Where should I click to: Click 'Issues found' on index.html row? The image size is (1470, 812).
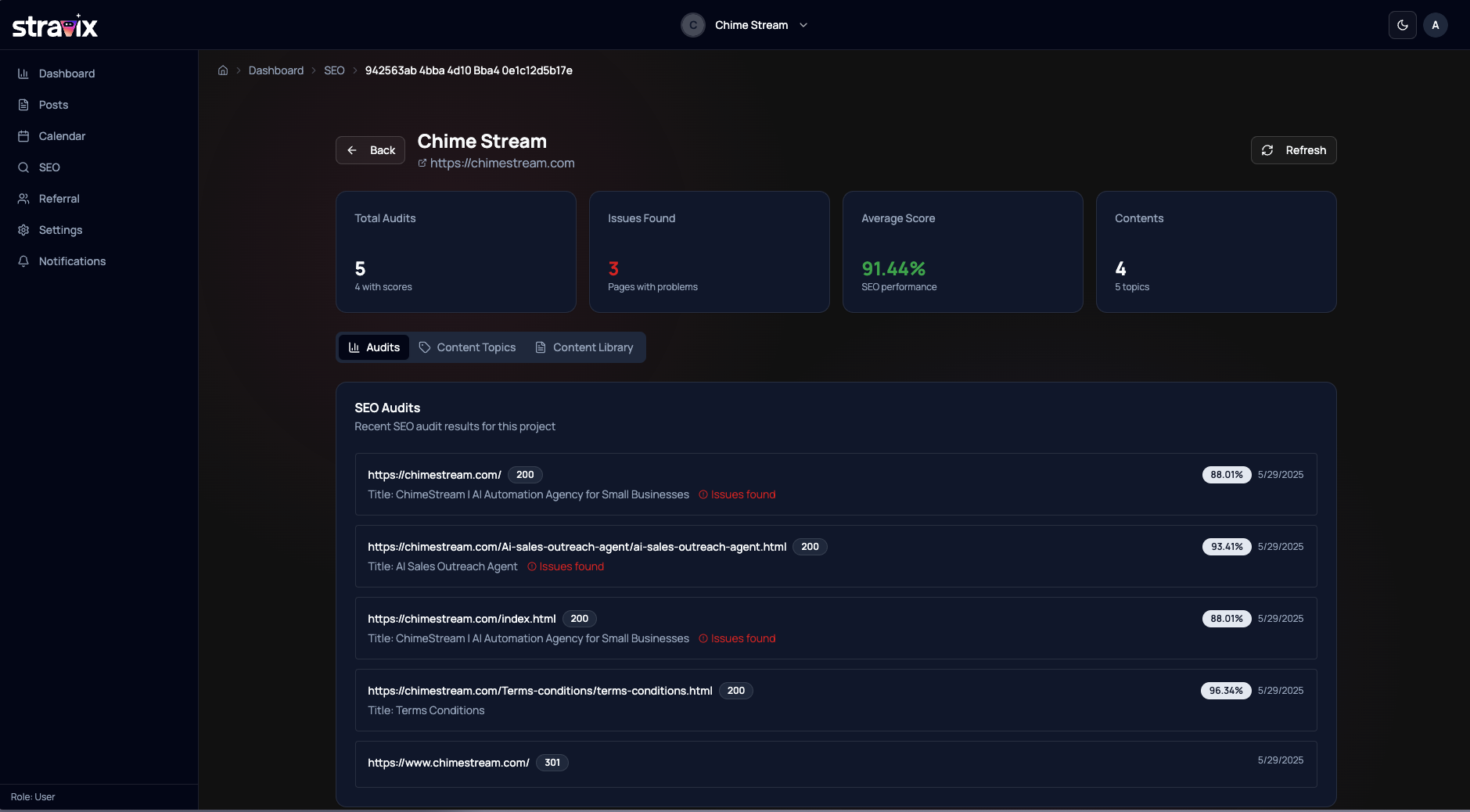(743, 638)
